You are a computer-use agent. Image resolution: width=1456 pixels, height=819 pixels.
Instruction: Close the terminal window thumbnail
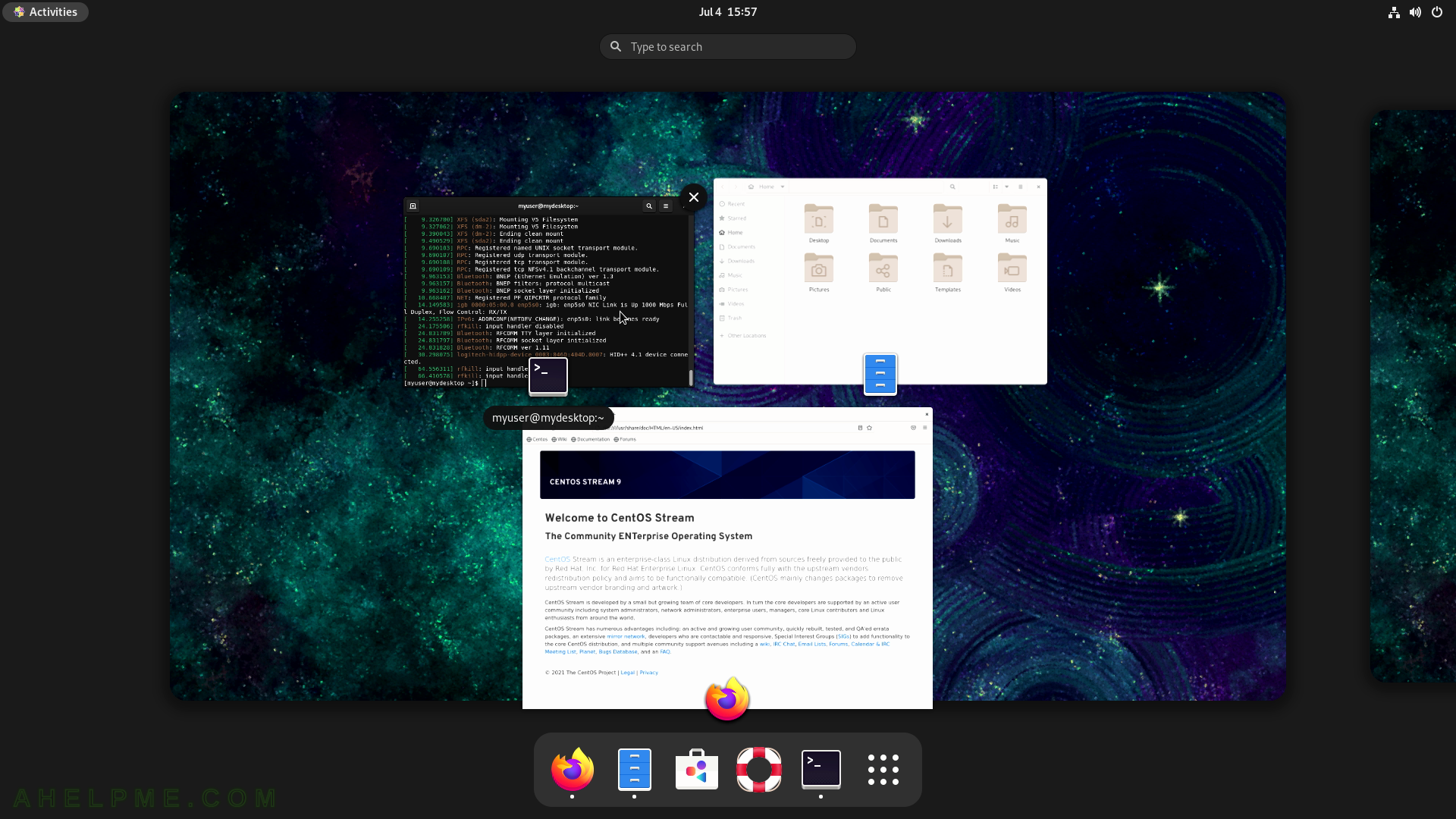pyautogui.click(x=693, y=197)
